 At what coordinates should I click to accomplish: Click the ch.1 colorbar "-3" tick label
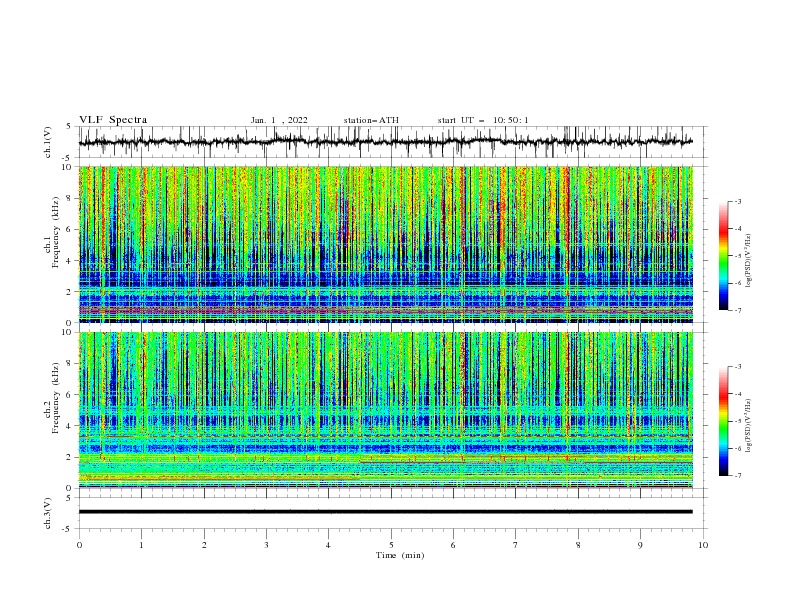tap(738, 201)
